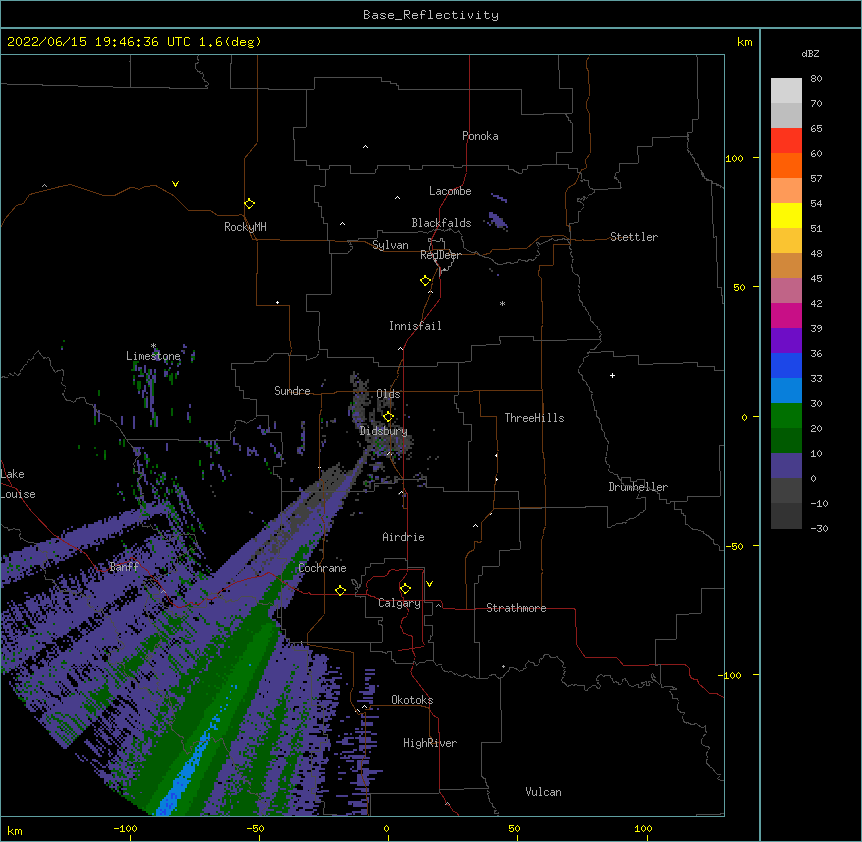The image size is (862, 842).
Task: Select the Olds label
Action: 388,394
